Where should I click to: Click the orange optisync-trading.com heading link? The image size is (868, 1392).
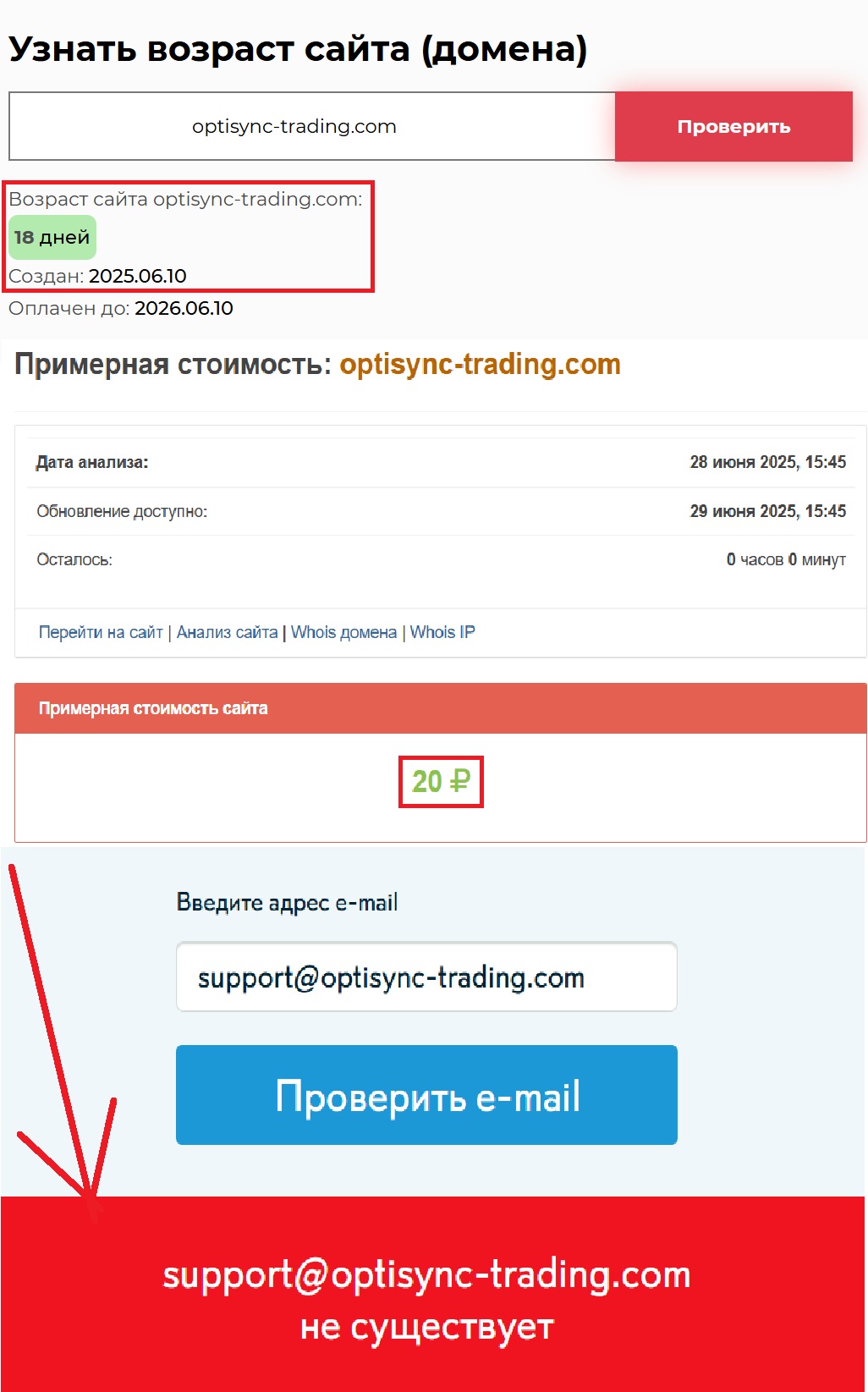480,364
